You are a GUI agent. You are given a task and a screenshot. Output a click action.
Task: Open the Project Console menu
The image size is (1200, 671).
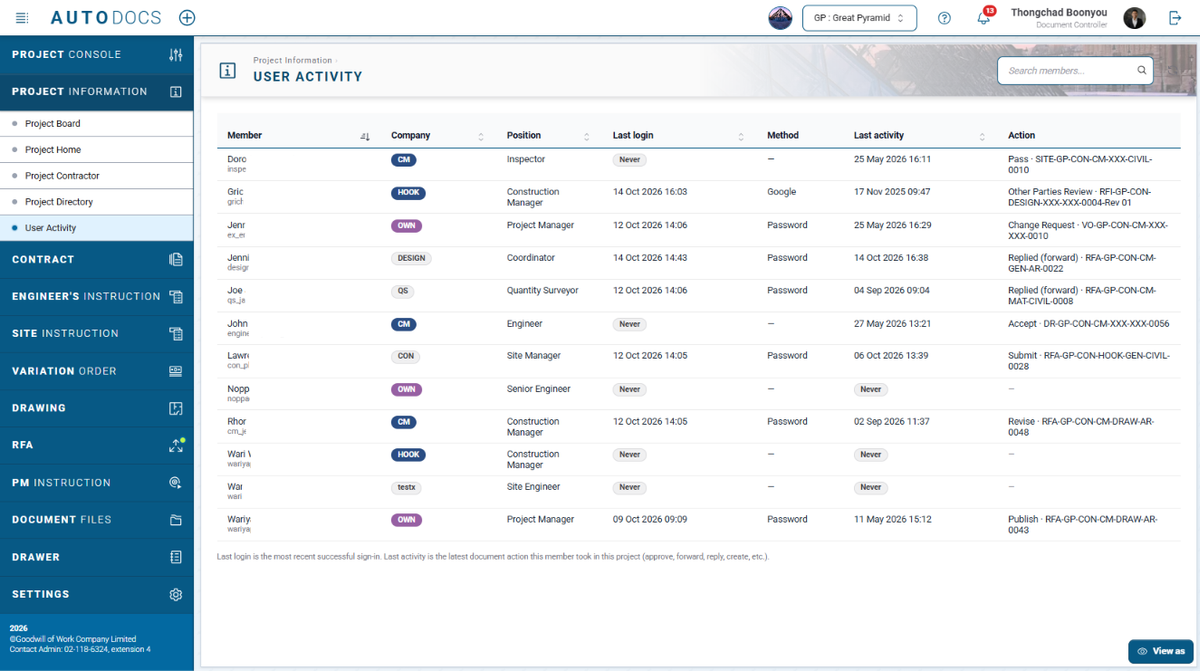click(x=97, y=55)
